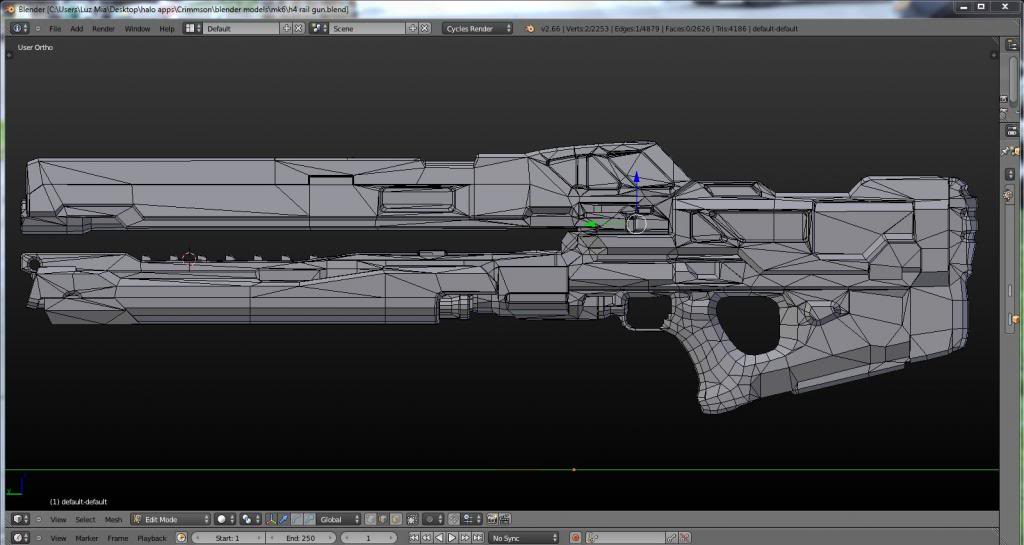Screen dimensions: 1024x545
Task: Open the Marker menu in timeline
Action: point(86,538)
